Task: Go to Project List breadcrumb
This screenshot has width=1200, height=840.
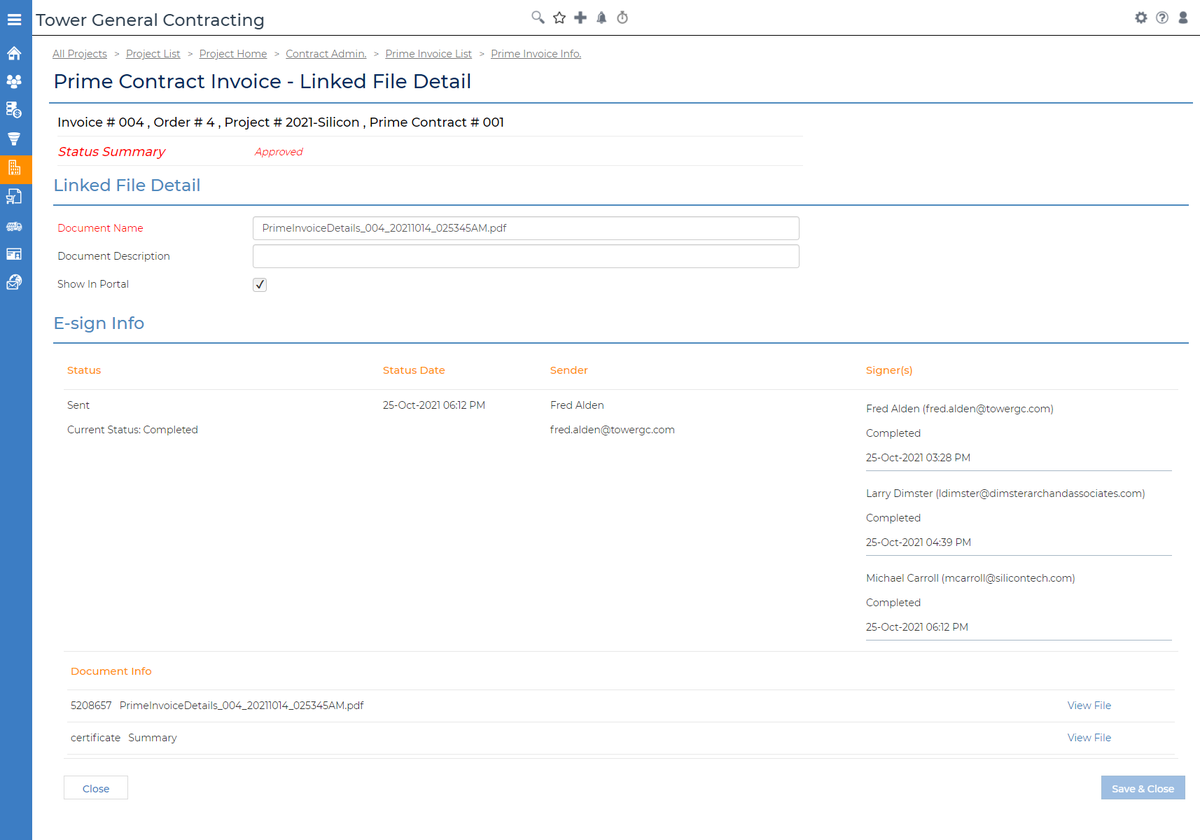Action: [x=153, y=54]
